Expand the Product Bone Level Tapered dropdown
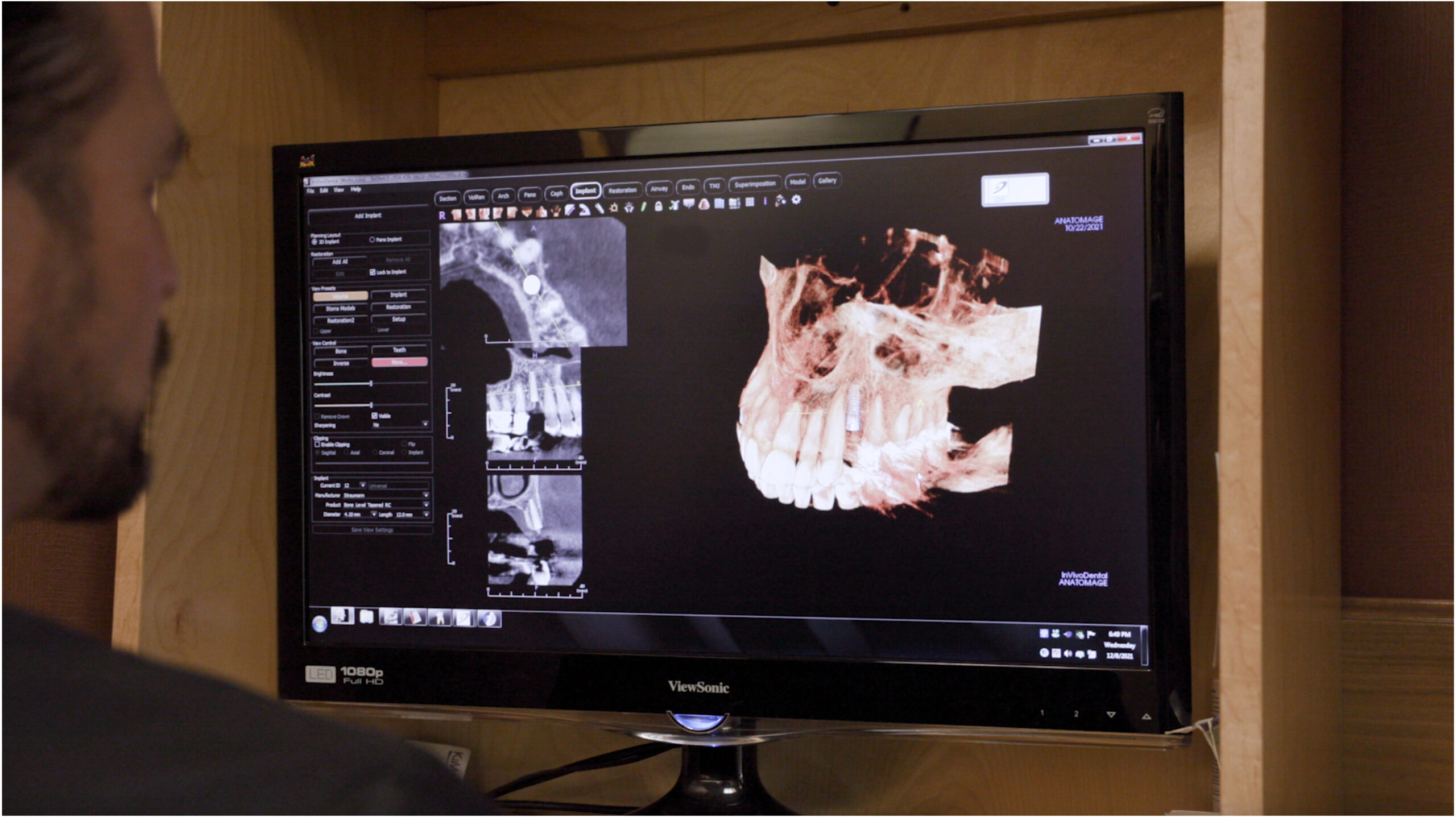 [425, 504]
